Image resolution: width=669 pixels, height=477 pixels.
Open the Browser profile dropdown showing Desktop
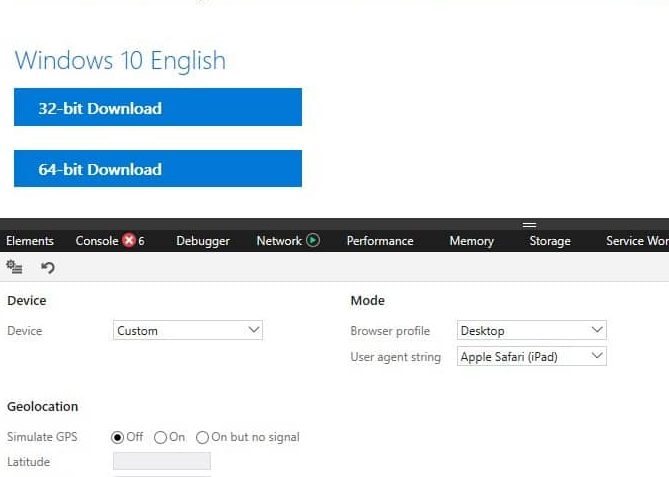[x=531, y=330]
